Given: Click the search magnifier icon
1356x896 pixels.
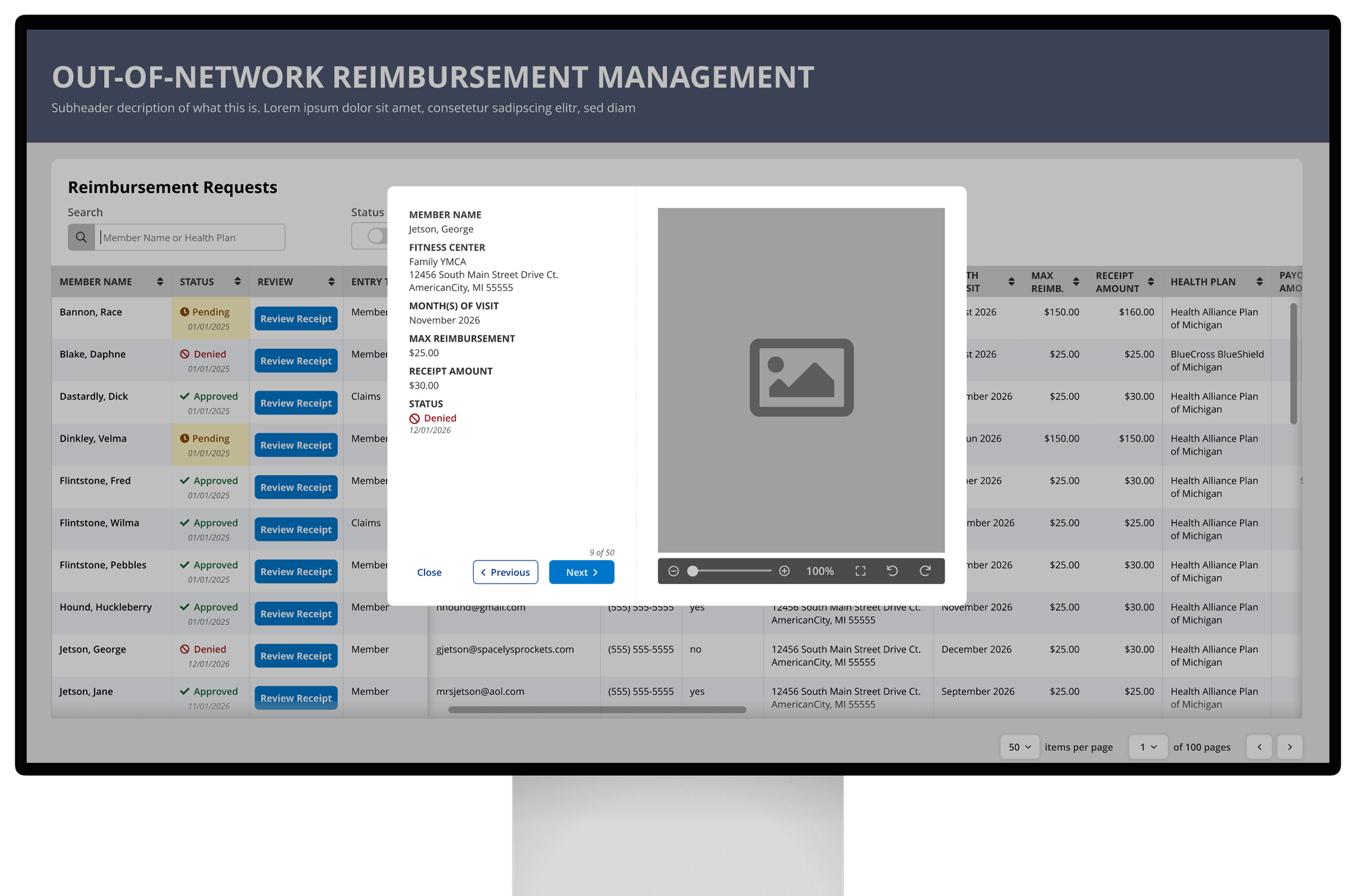Looking at the screenshot, I should 81,237.
